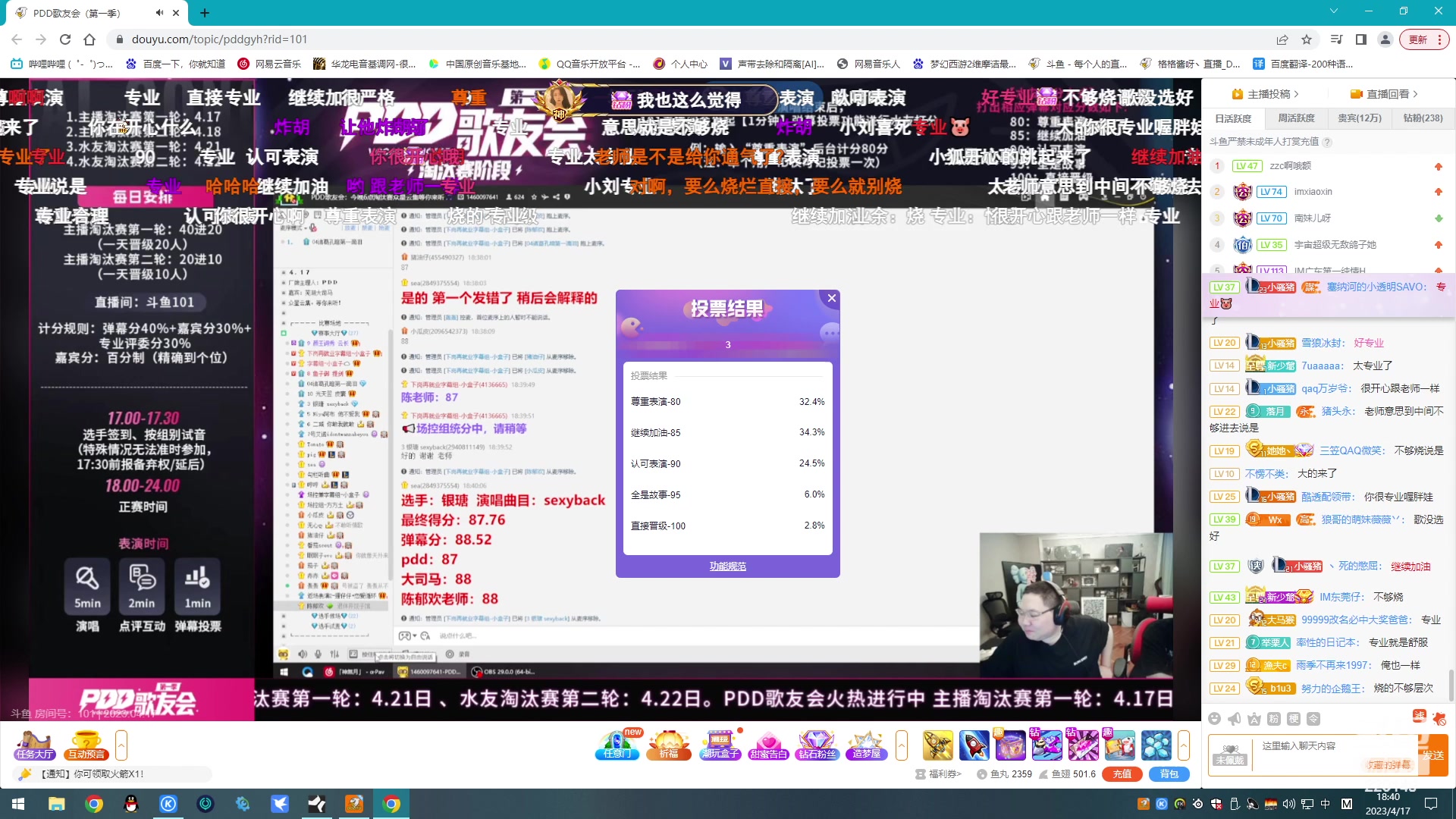Viewport: 1456px width, 819px height.
Task: Unmute the PDD歌友会 browser tab audio
Action: pos(159,13)
